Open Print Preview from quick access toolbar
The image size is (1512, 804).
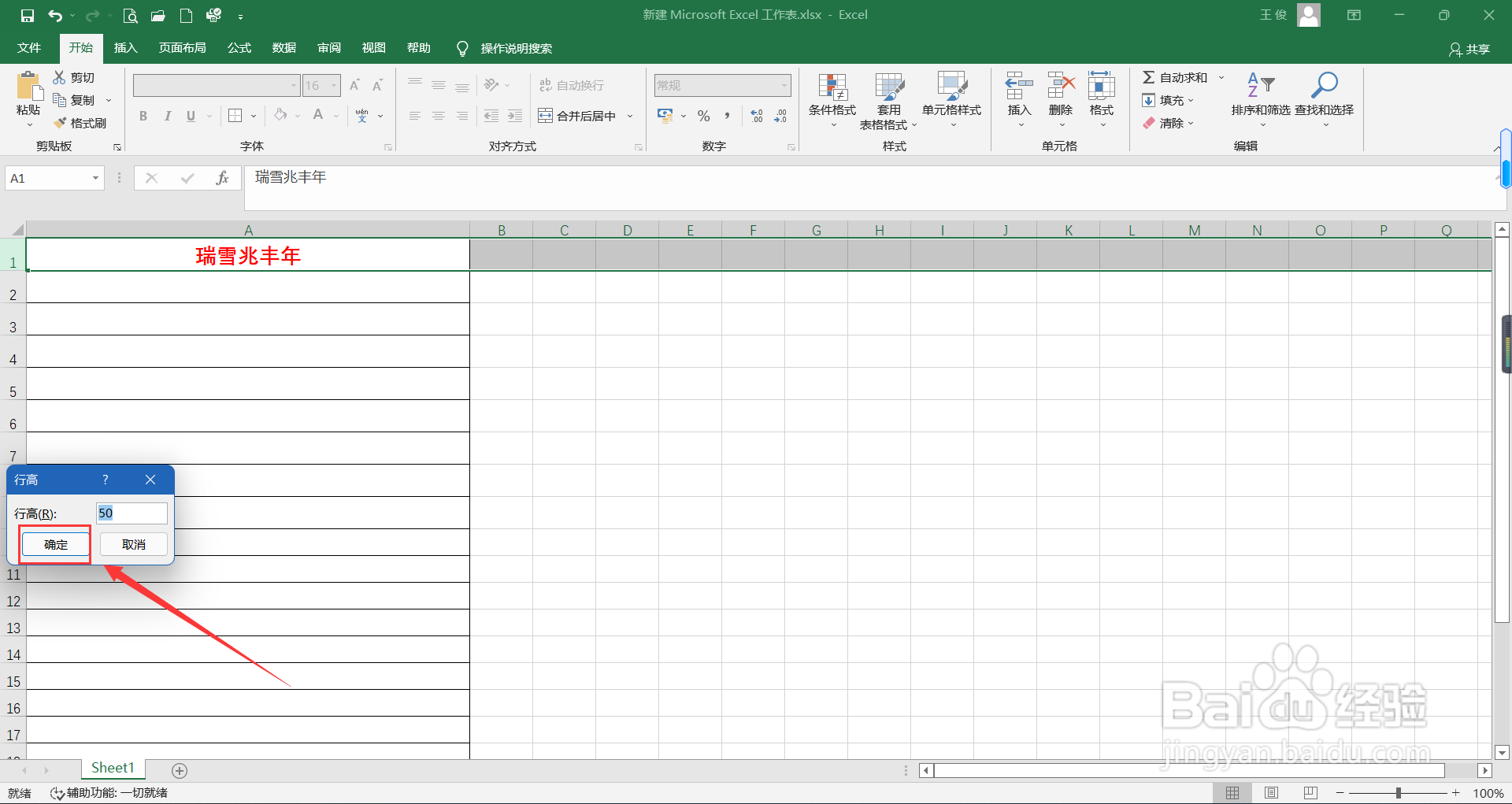pos(130,16)
